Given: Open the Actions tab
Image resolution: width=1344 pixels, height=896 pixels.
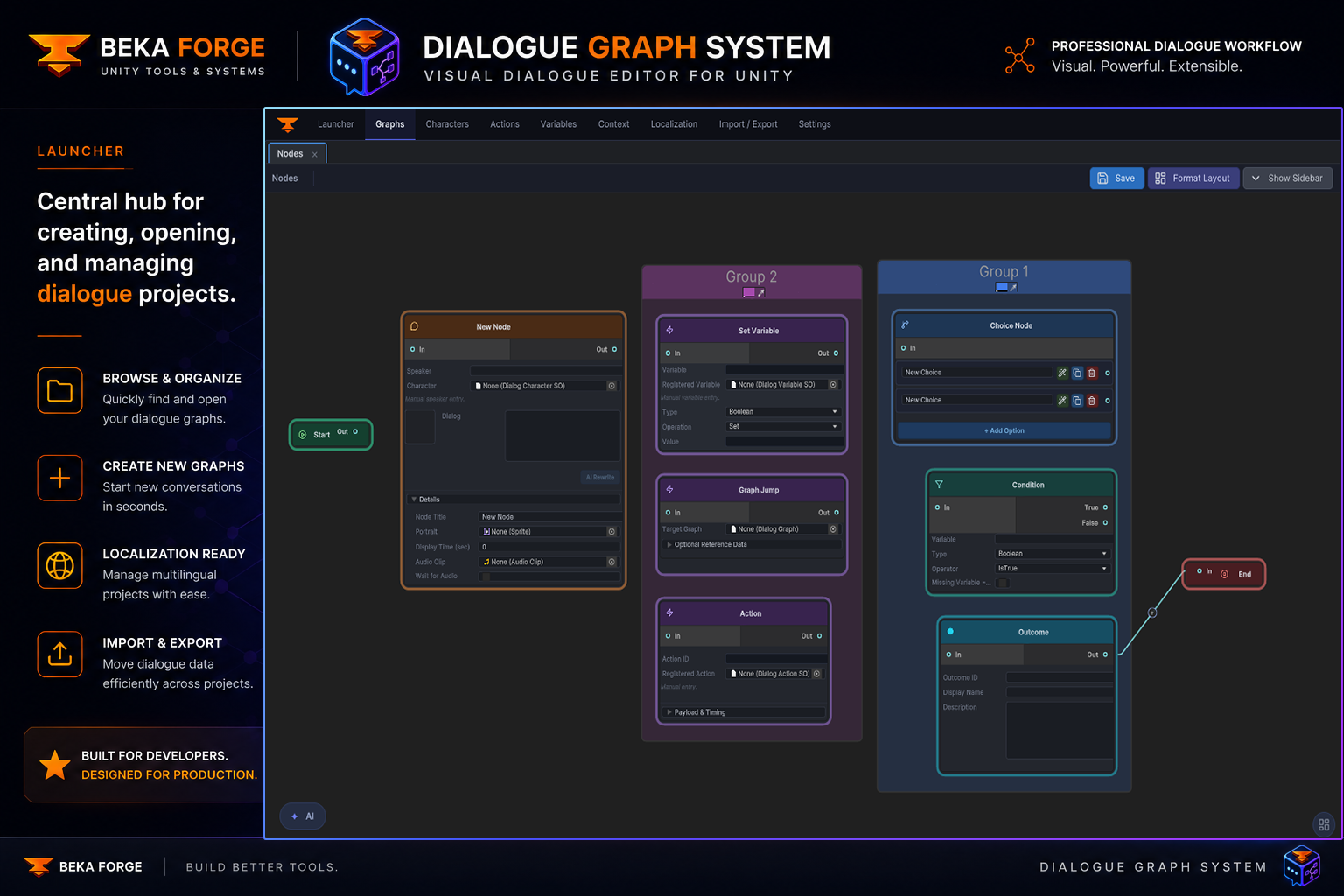Looking at the screenshot, I should pyautogui.click(x=505, y=124).
